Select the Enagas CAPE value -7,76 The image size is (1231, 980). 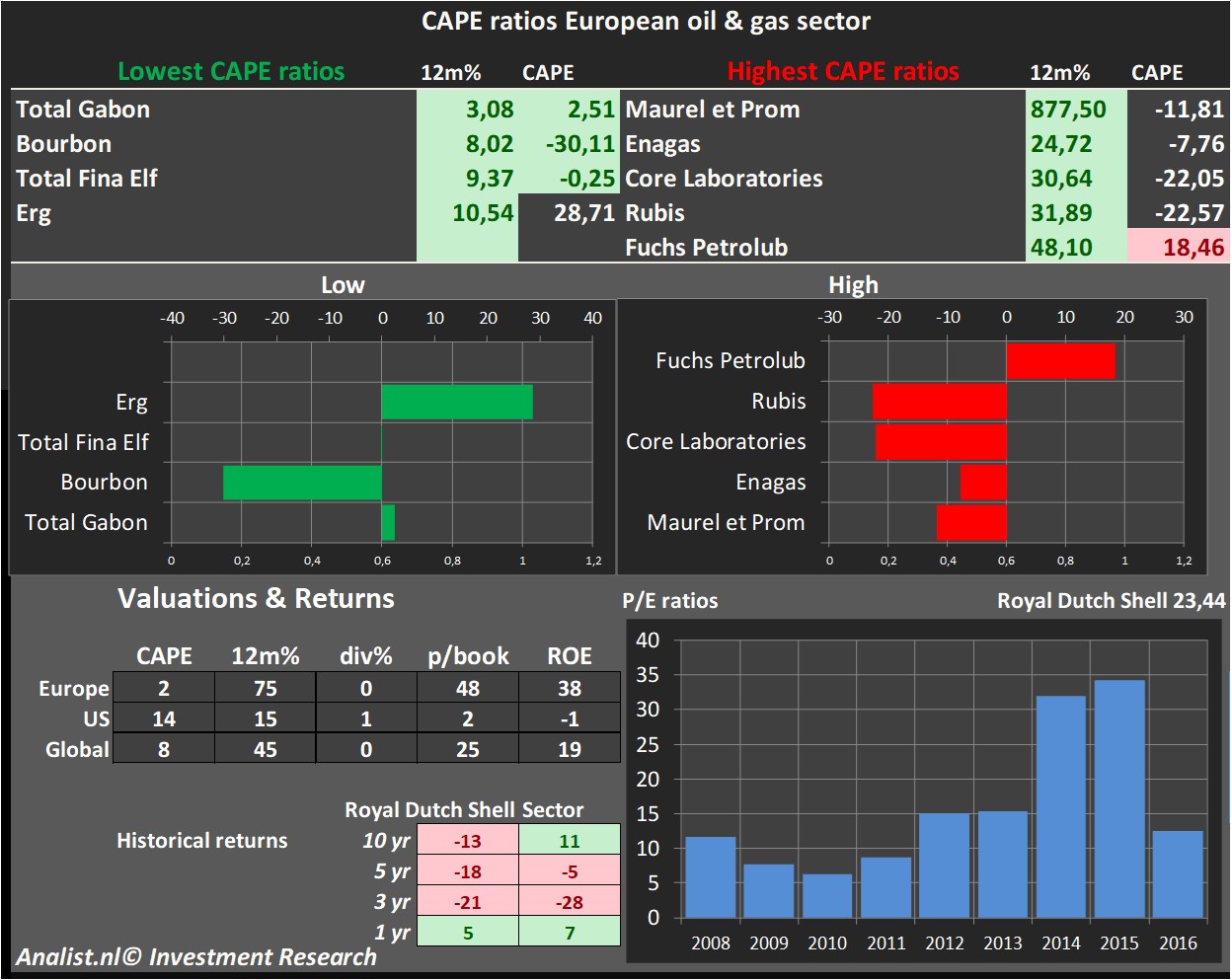pos(1195,144)
